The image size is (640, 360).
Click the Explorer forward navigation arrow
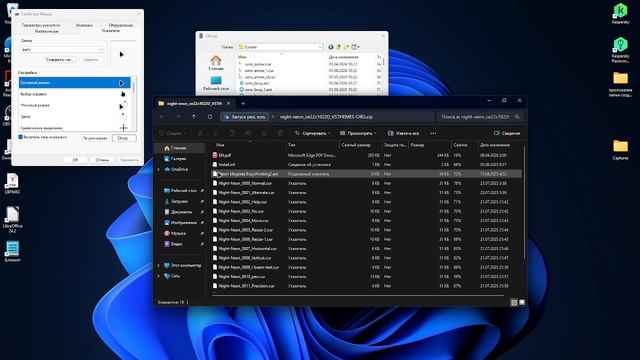178,117
